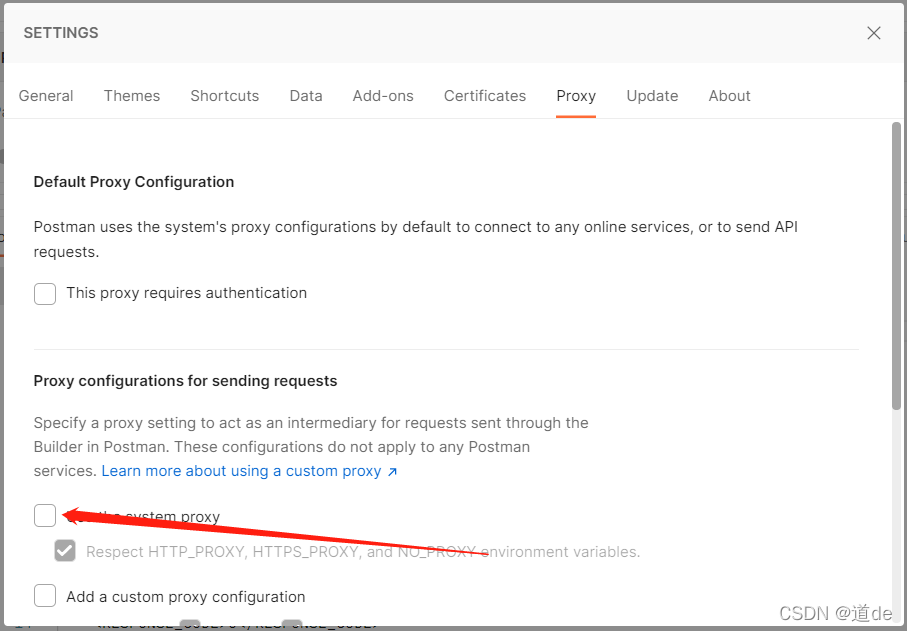Switch to the Update tab
This screenshot has width=907, height=631.
click(652, 95)
